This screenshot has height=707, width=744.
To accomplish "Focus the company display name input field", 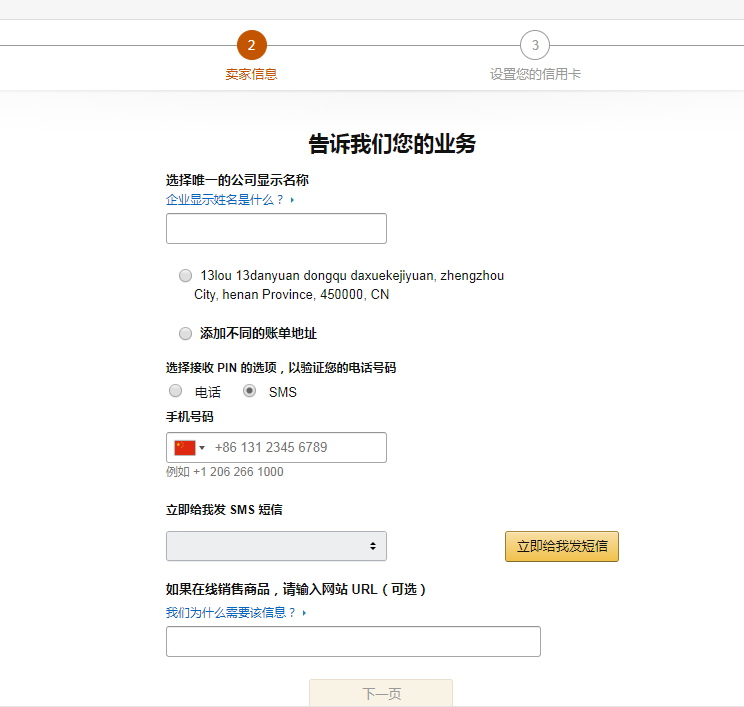I will click(x=276, y=228).
